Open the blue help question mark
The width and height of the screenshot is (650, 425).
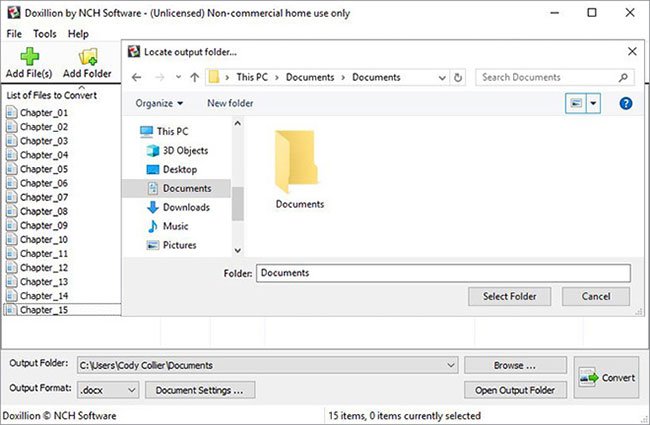coord(626,103)
